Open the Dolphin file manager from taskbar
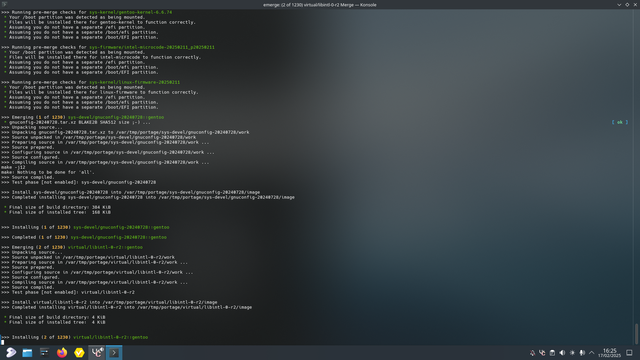This screenshot has width=640, height=360. coord(27,353)
